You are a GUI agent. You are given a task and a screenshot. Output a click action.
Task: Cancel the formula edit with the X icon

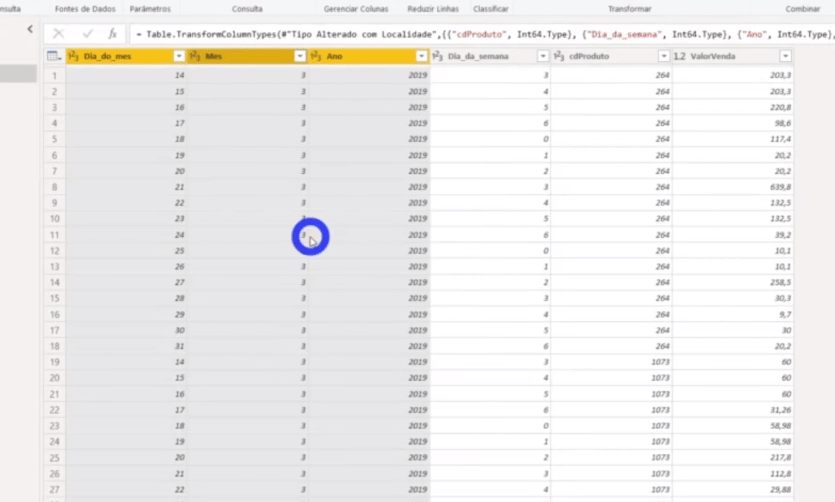[59, 34]
